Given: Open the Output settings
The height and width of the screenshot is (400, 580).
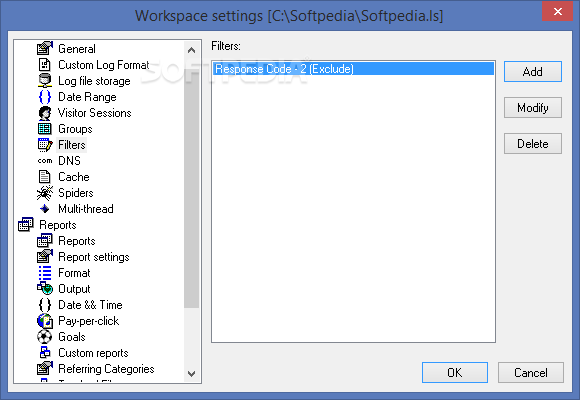Looking at the screenshot, I should [74, 289].
